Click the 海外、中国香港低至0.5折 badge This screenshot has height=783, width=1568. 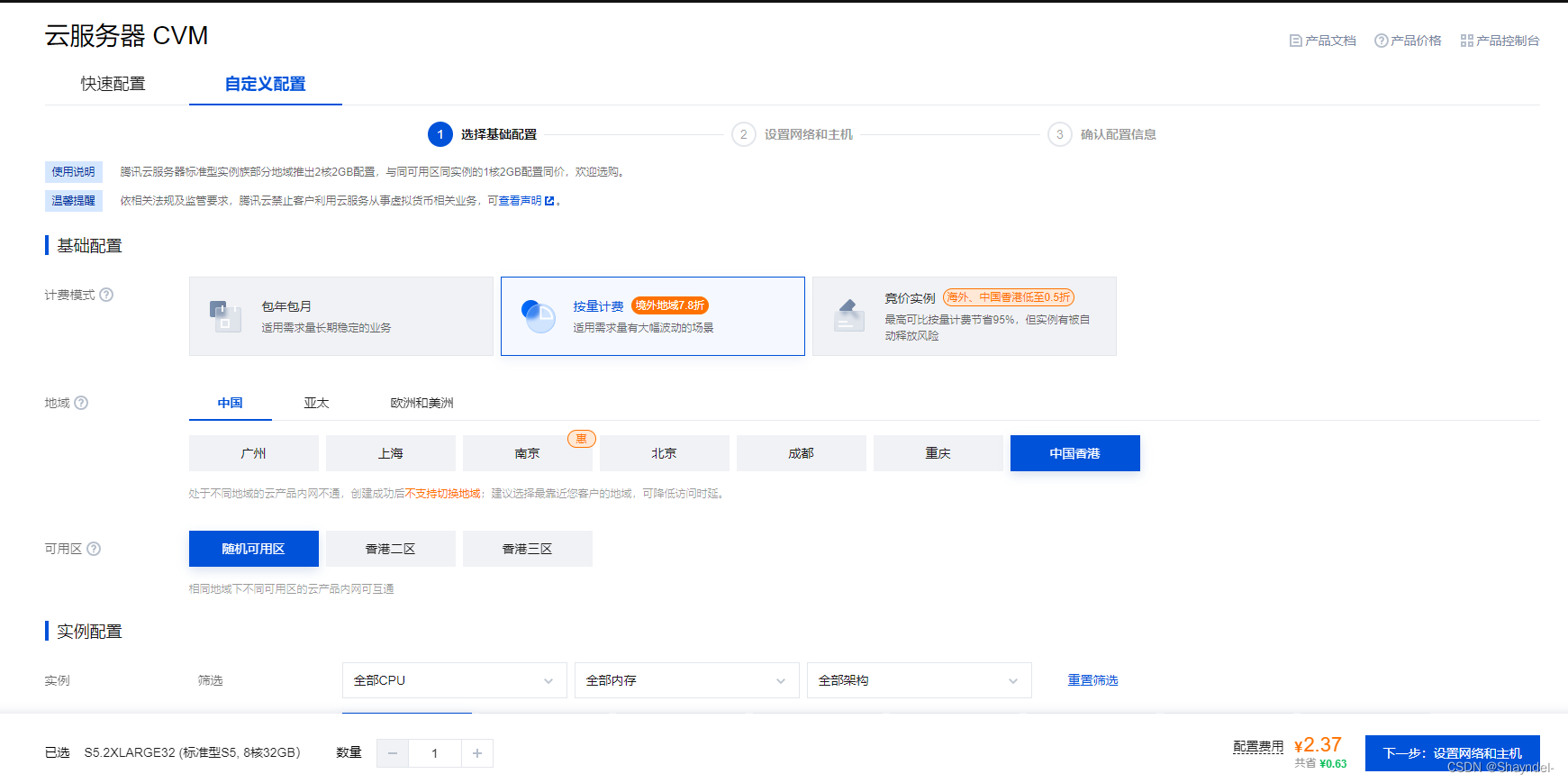1009,297
